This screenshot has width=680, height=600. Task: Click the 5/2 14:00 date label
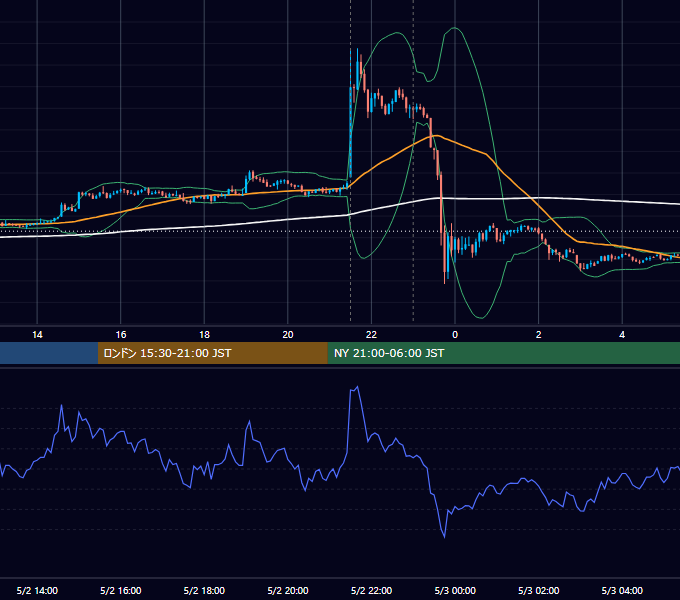[37, 590]
